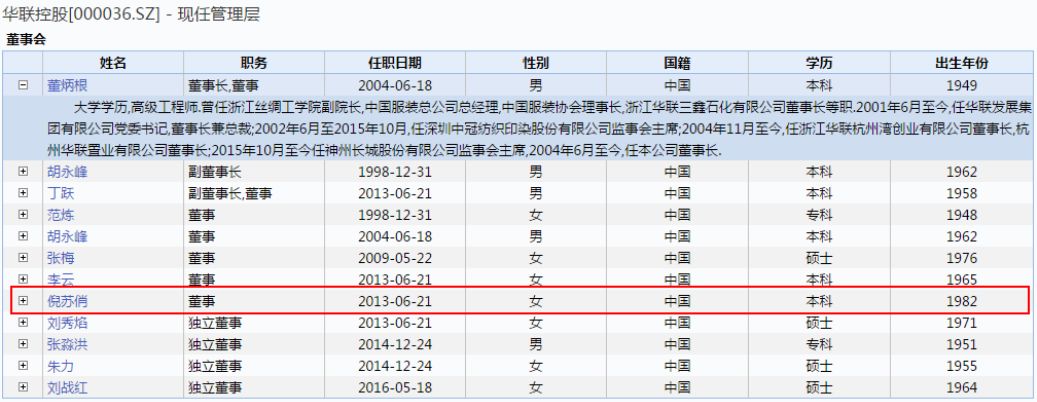Image resolution: width=1037 pixels, height=402 pixels.
Task: Select the 董事长,董事 position cell
Action: 254,85
